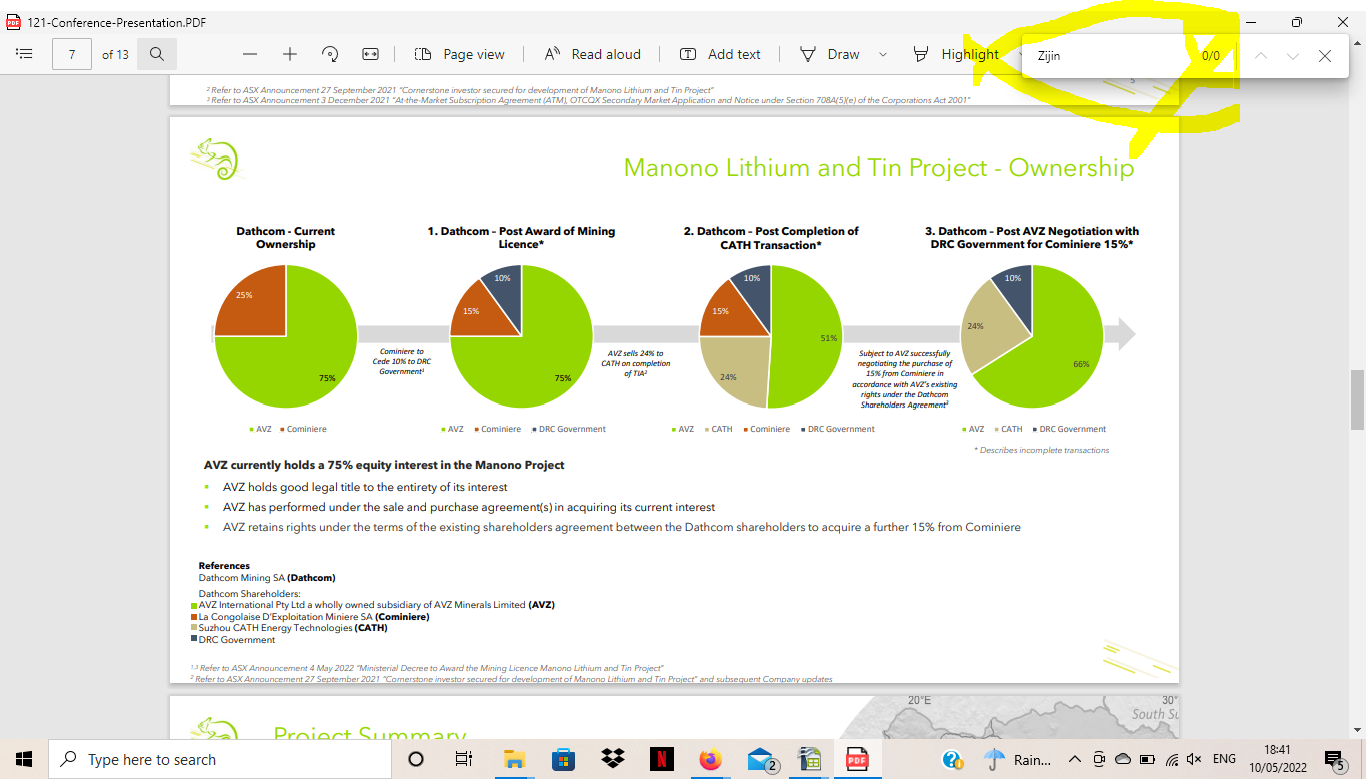Open the OneDrive tray icon
Image resolution: width=1366 pixels, height=779 pixels.
click(1123, 759)
